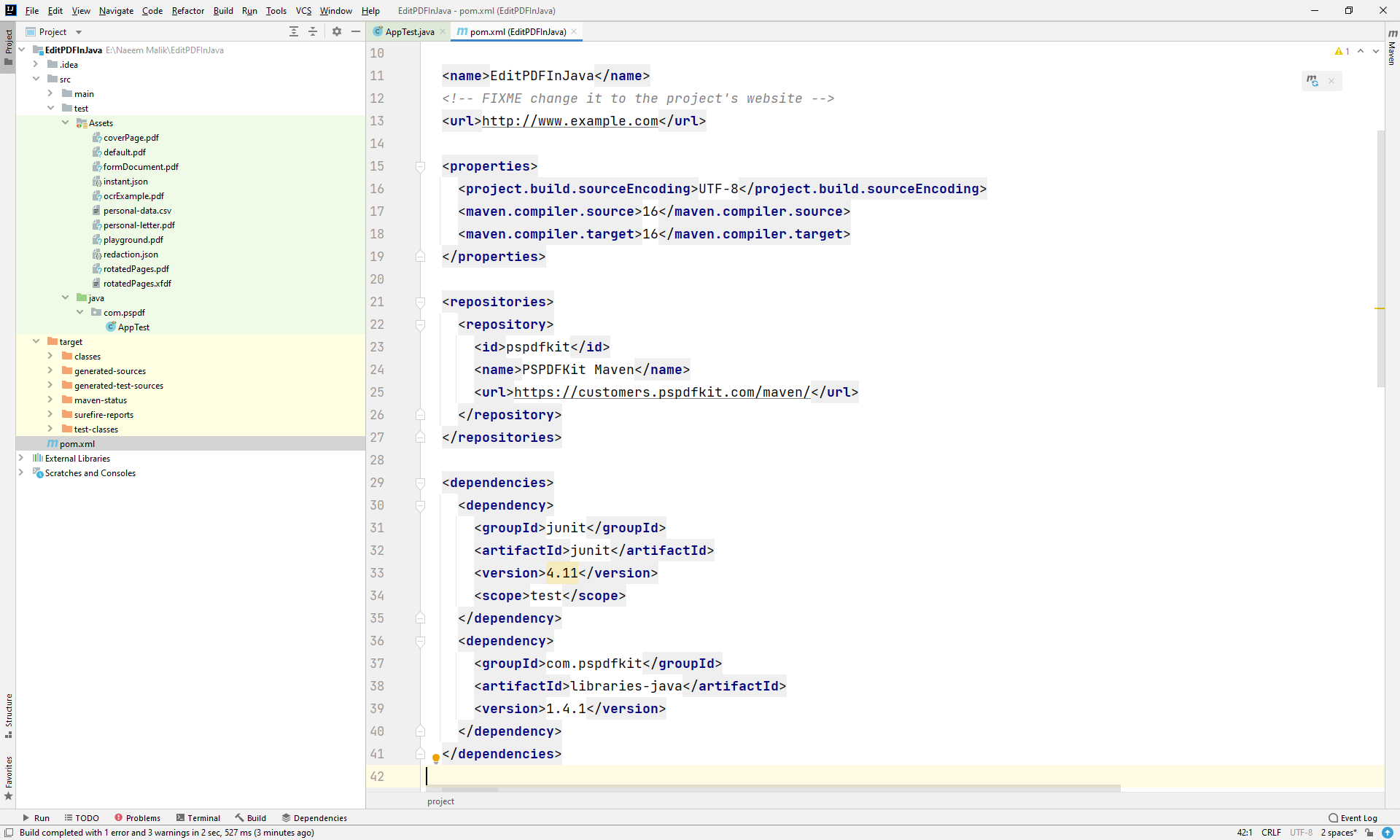Open the Refactor menu
Image resolution: width=1400 pixels, height=840 pixels.
[187, 10]
